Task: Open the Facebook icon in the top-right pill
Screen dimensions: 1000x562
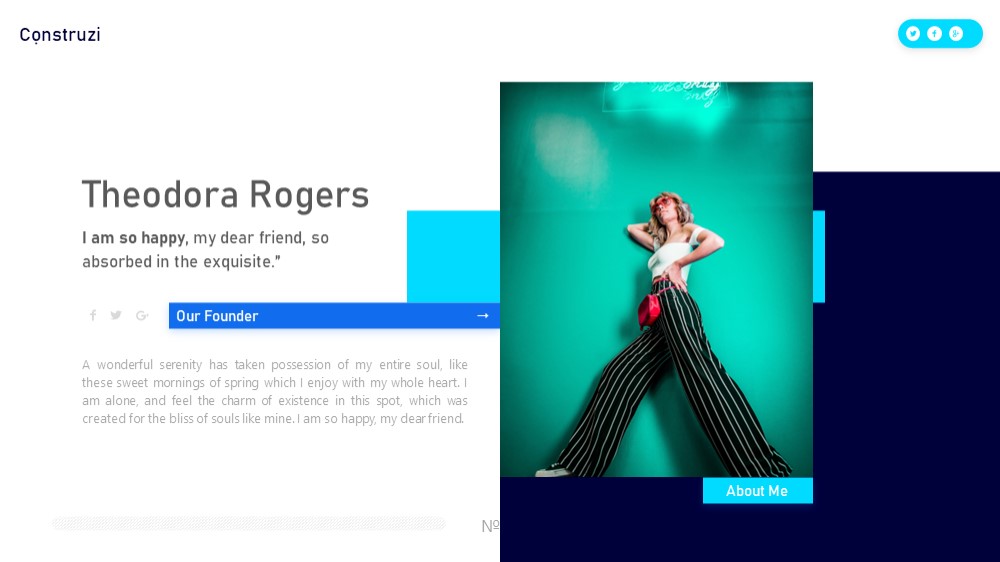Action: pos(934,34)
